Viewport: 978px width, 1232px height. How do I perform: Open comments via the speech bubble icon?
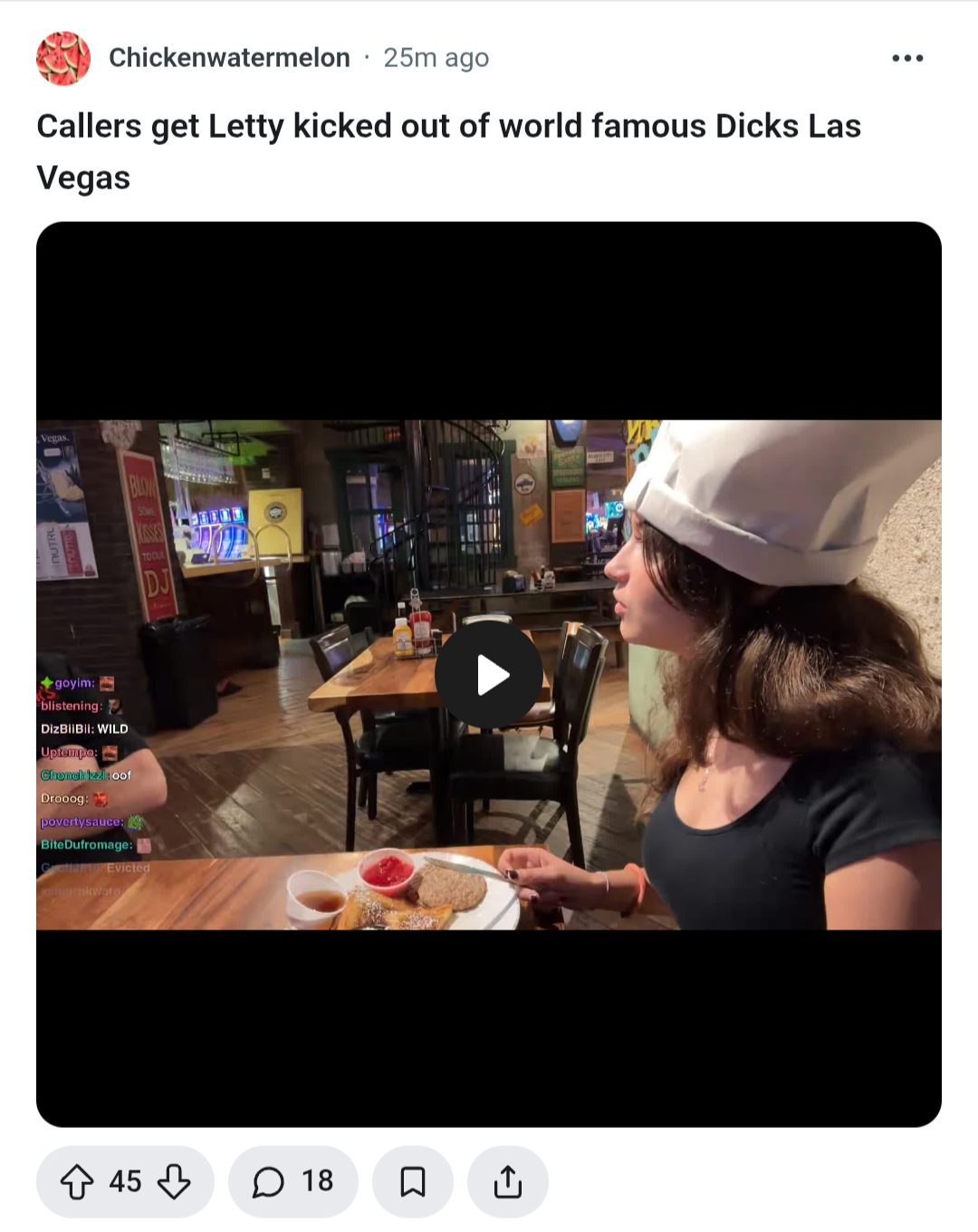pos(268,1181)
